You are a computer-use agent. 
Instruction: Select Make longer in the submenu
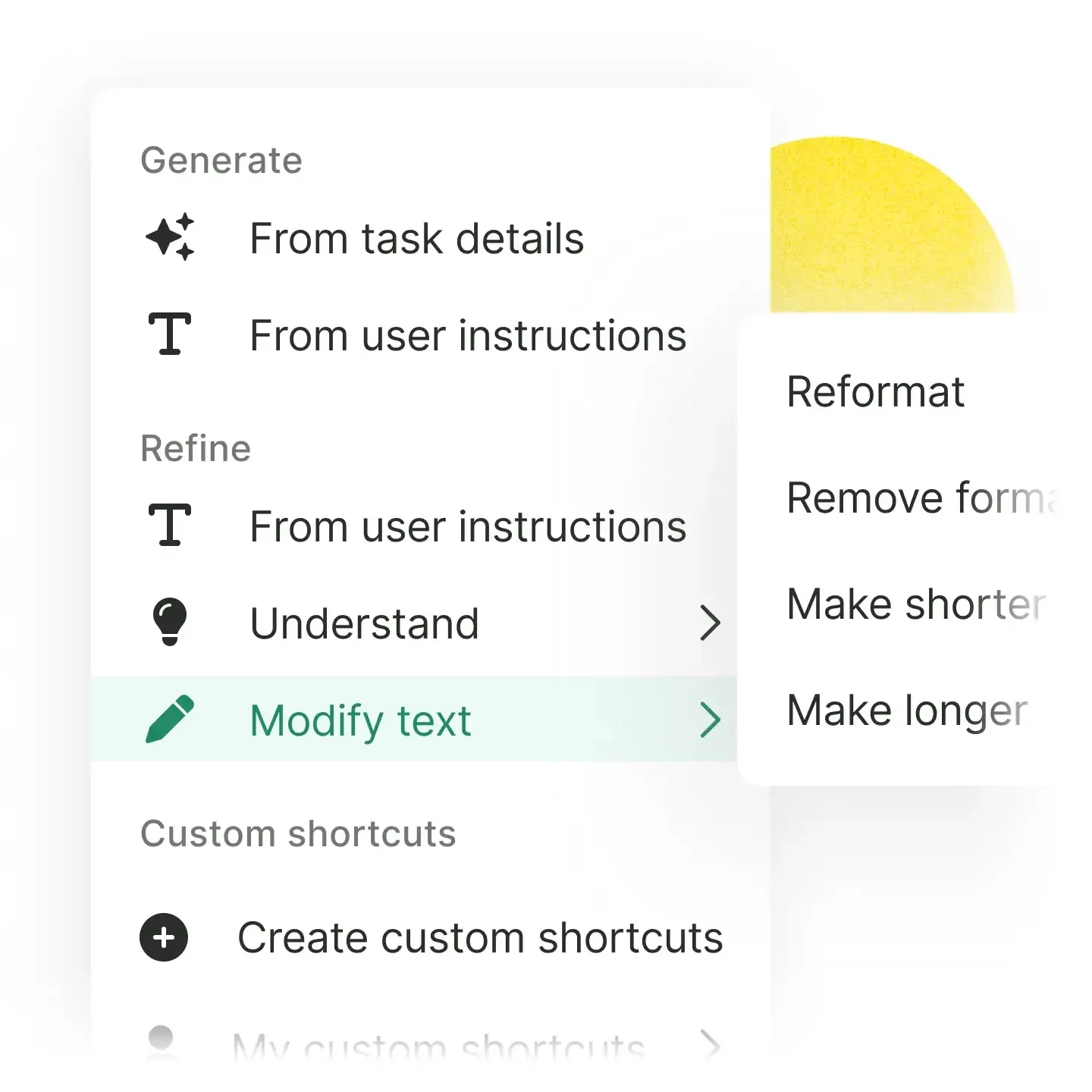click(907, 711)
